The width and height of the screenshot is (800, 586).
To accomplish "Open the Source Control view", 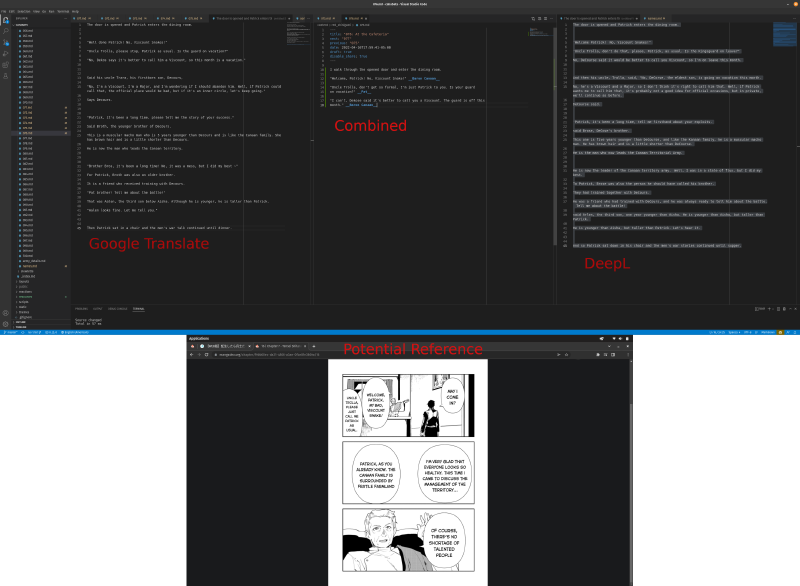I will pos(6,42).
